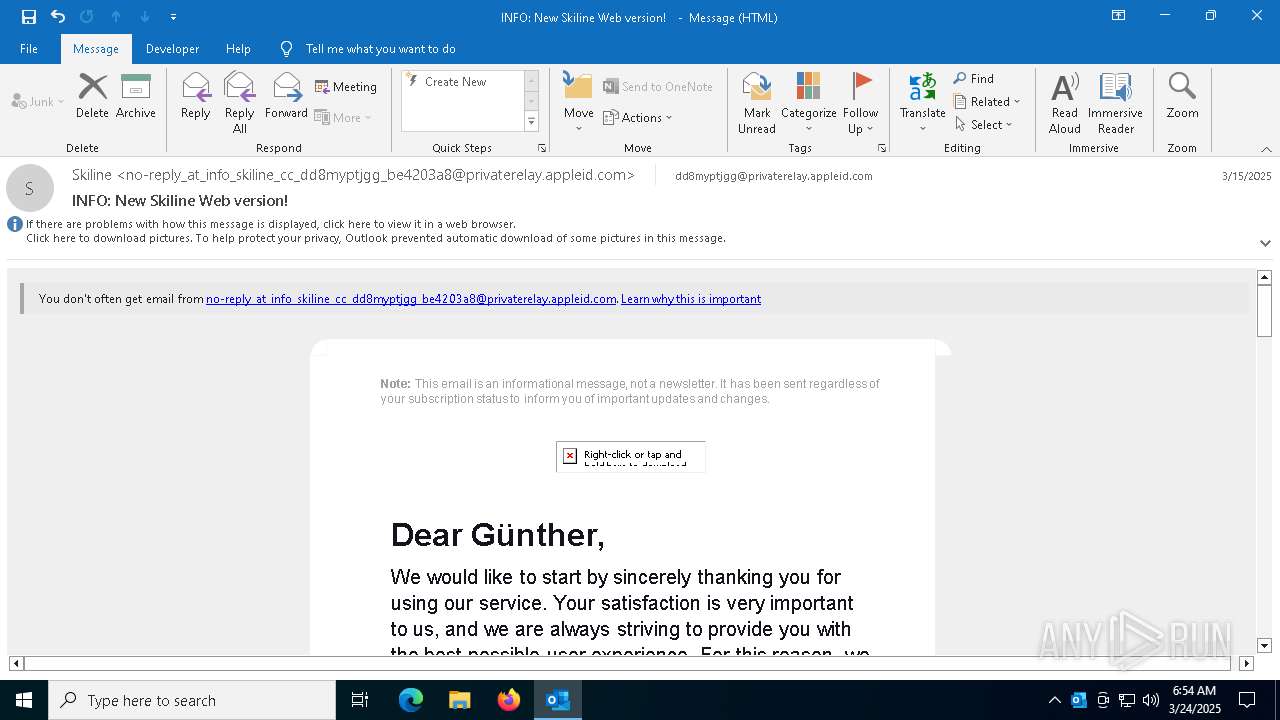Start Read Aloud

[x=1065, y=103]
